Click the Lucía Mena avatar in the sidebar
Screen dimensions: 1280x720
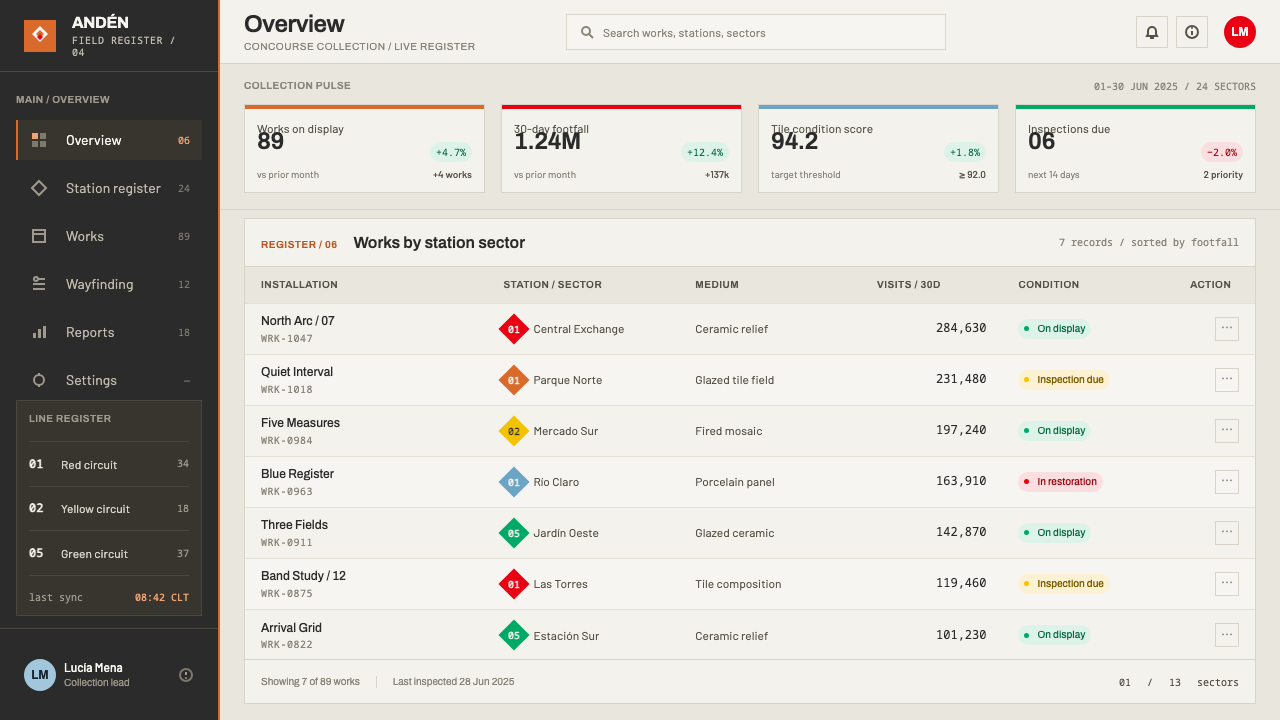pos(40,675)
